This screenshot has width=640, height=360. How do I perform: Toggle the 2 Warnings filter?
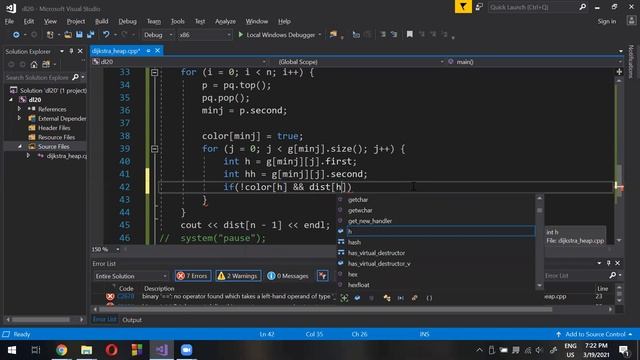point(238,276)
